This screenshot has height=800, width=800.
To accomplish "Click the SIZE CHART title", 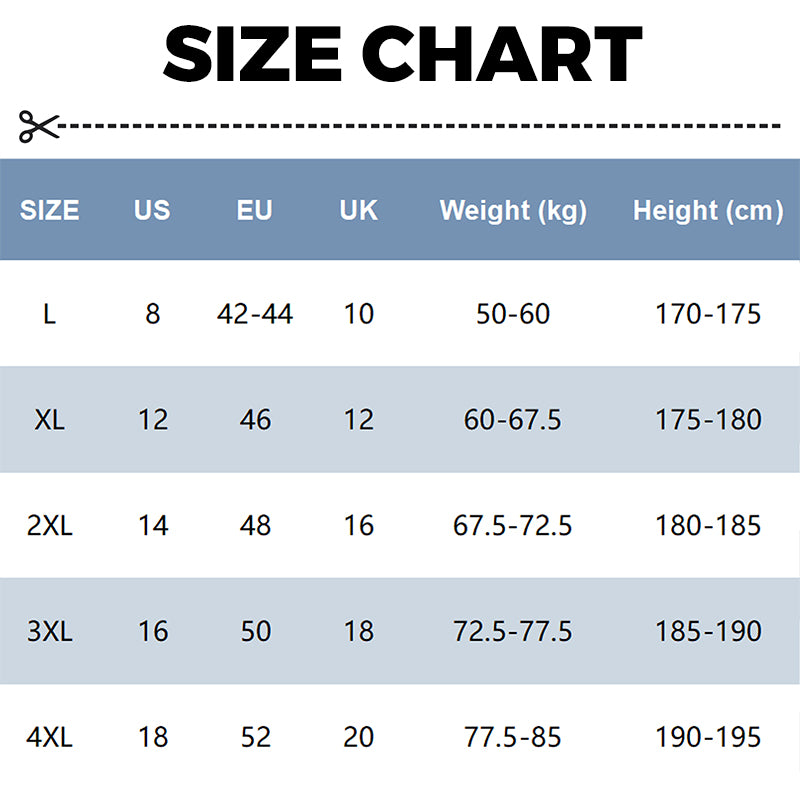I will coord(402,53).
